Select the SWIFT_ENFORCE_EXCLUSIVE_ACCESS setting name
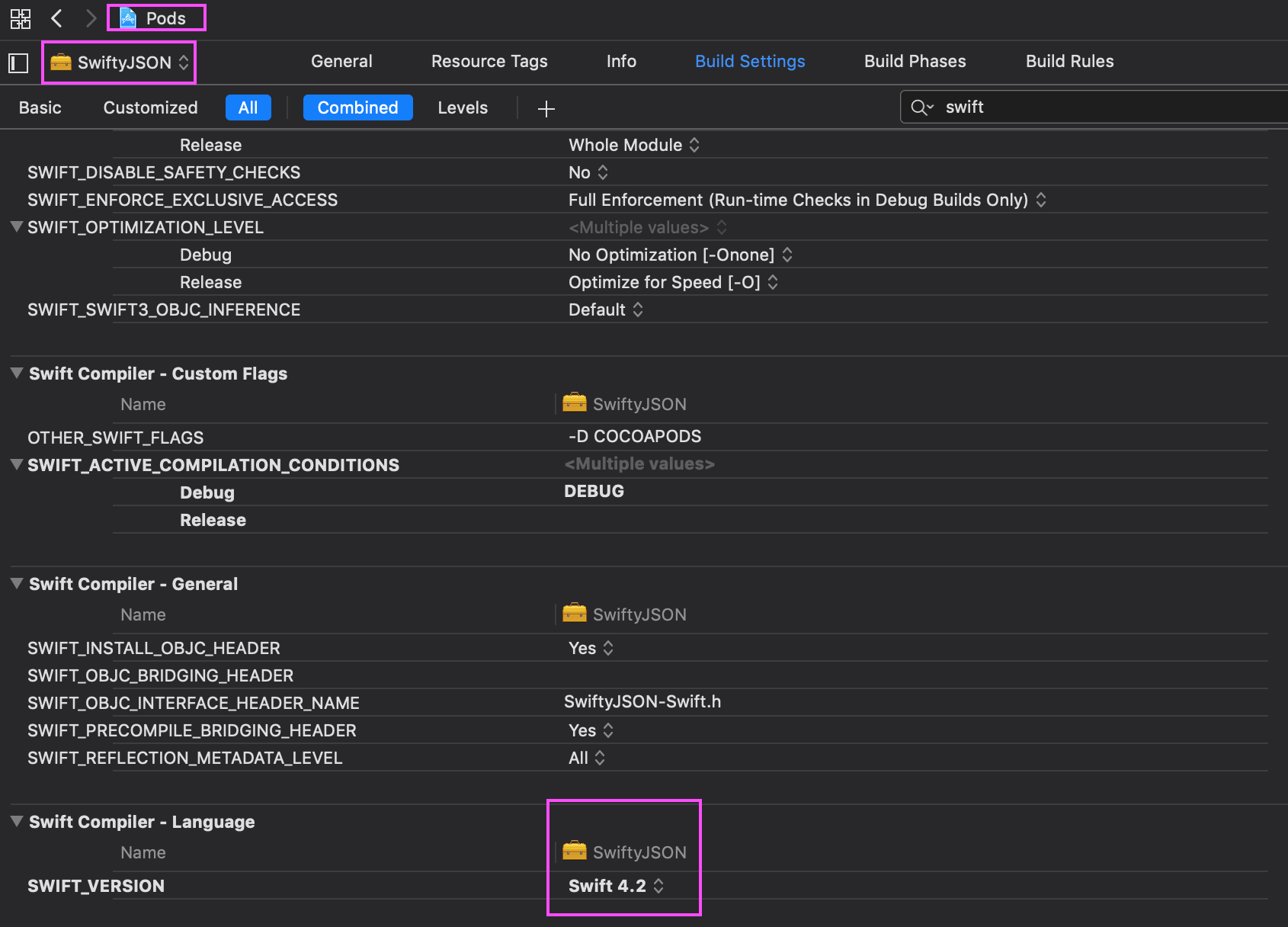The width and height of the screenshot is (1288, 927). (182, 200)
